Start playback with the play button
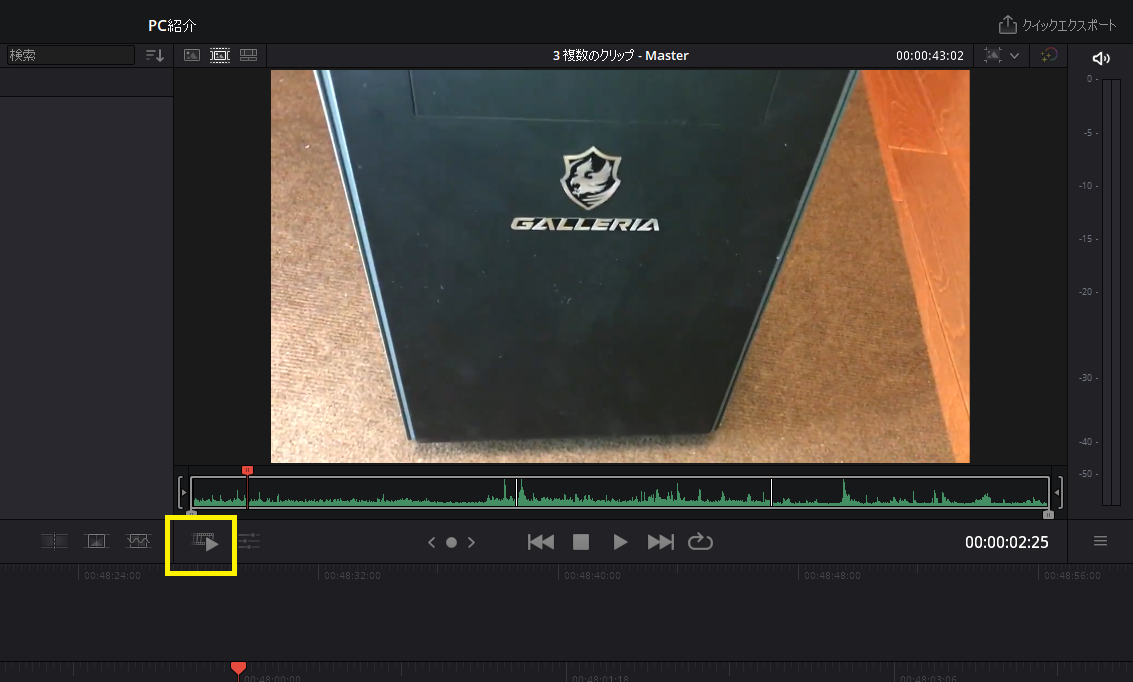This screenshot has height=682, width=1133. [620, 542]
